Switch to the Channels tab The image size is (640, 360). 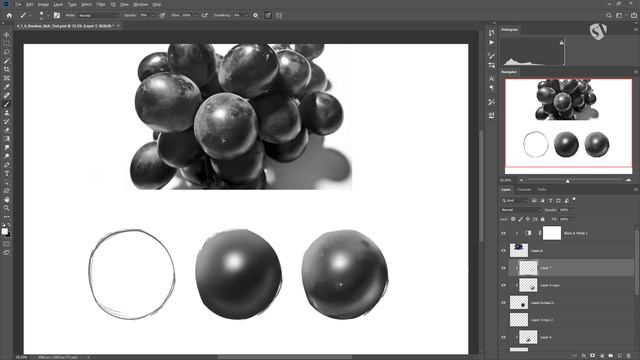524,190
